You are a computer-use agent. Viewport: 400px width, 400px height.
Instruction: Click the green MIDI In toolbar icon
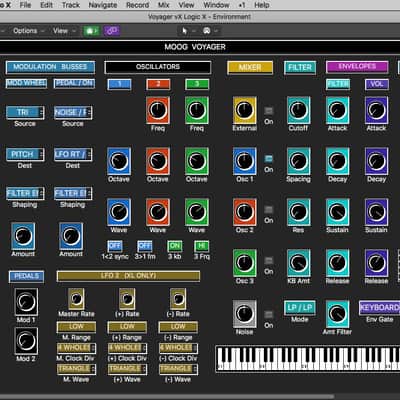tap(91, 31)
